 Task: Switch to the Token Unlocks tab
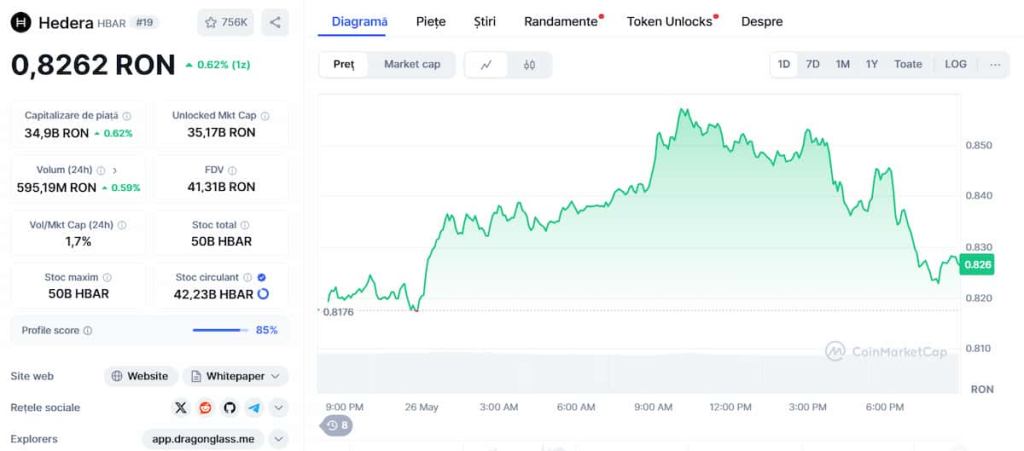669,21
